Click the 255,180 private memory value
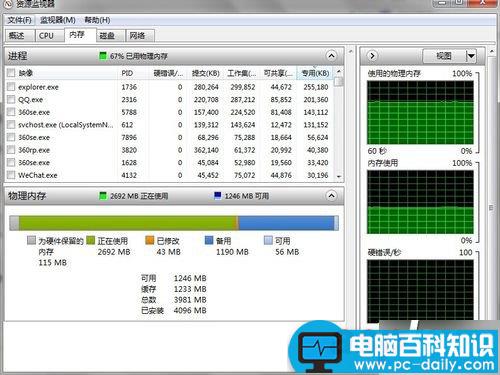500x375 pixels. coord(316,87)
